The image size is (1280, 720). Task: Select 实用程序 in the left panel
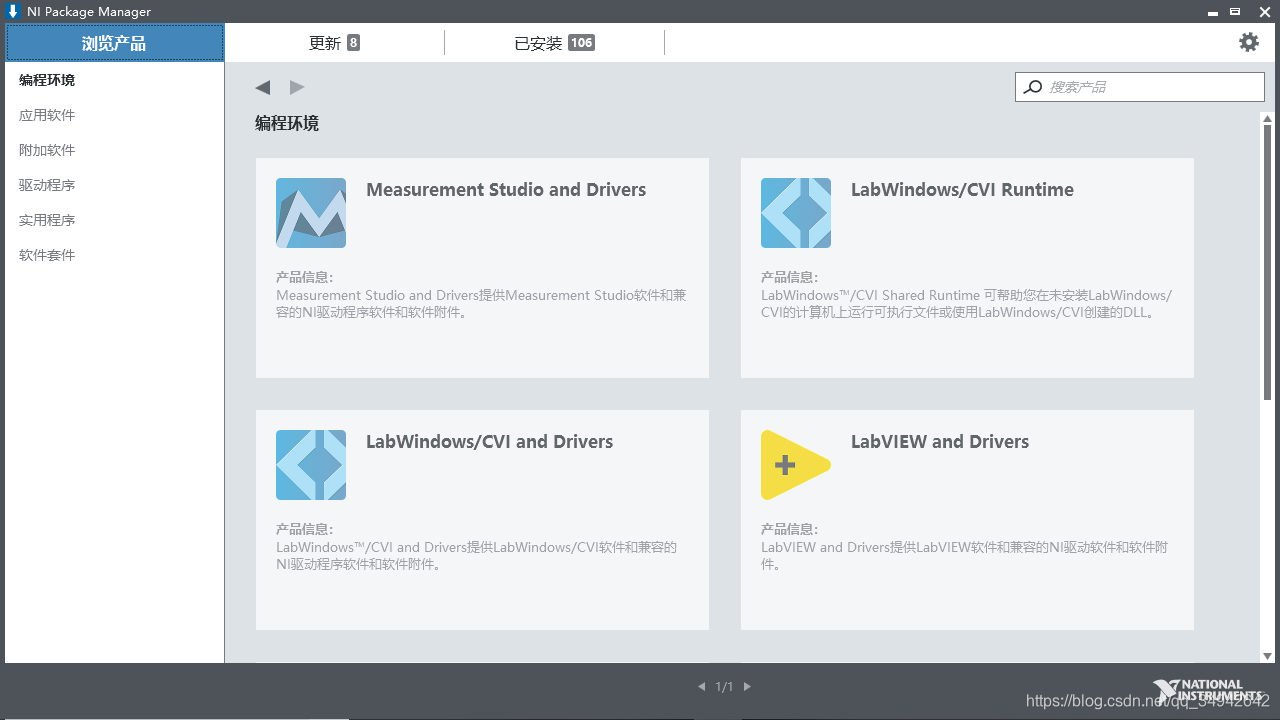coord(44,219)
